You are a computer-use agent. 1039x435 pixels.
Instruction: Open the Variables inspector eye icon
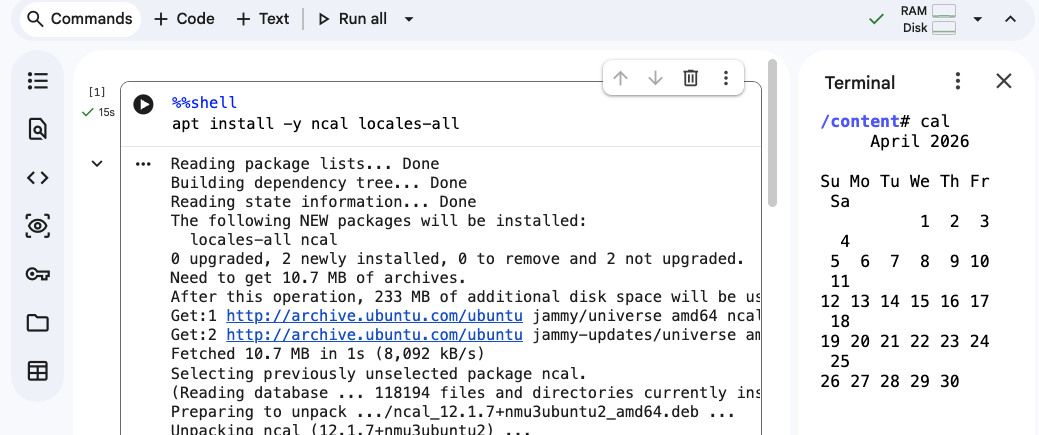tap(38, 226)
